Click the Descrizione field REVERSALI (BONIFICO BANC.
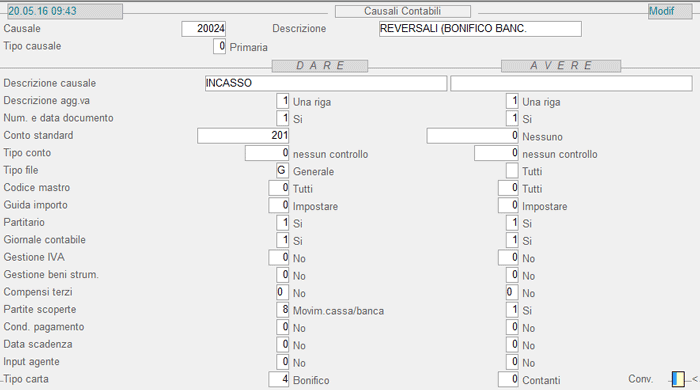Viewport: 700px width, 390px height. pos(480,29)
